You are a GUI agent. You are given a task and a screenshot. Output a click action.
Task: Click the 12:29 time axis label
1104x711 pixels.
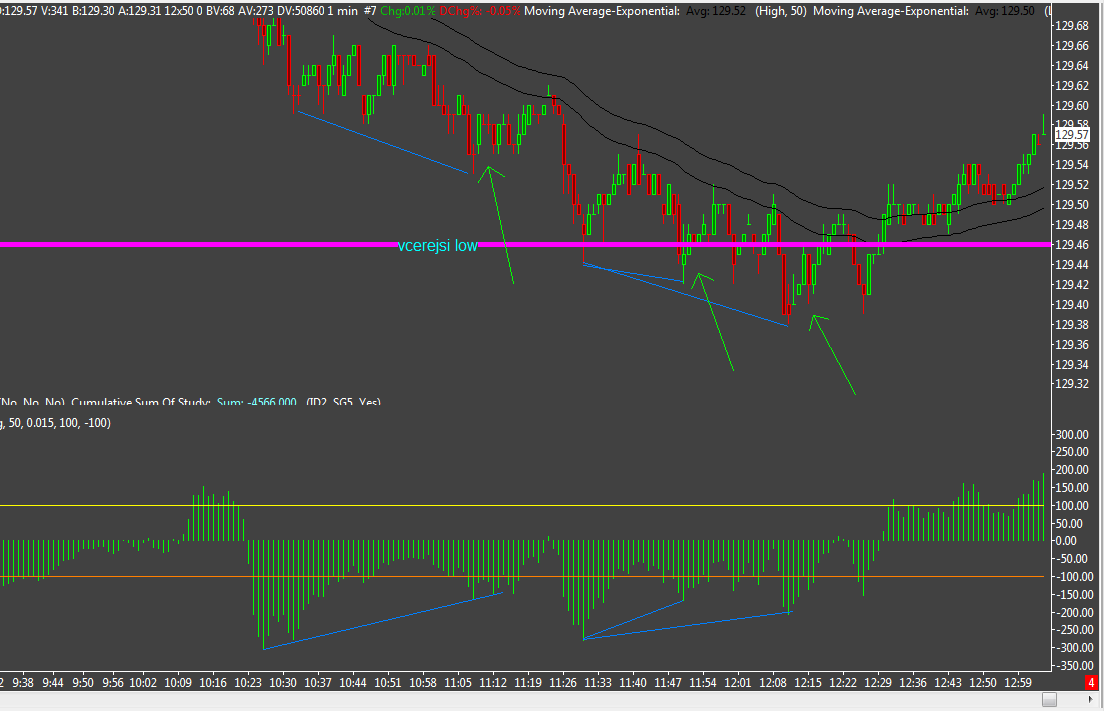coord(878,683)
